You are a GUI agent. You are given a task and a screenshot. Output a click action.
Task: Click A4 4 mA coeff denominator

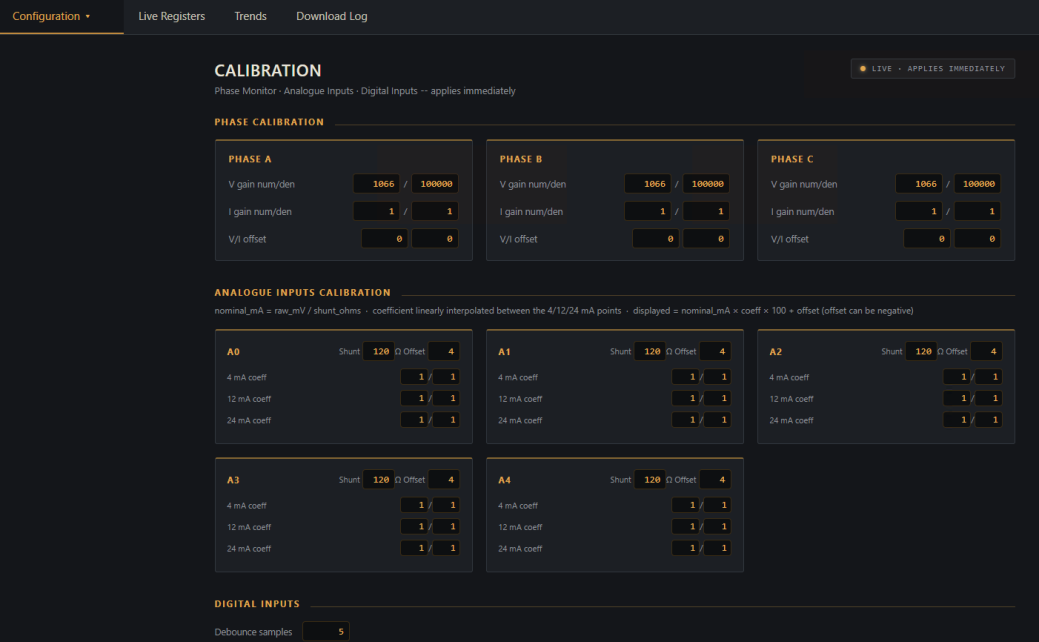point(717,505)
